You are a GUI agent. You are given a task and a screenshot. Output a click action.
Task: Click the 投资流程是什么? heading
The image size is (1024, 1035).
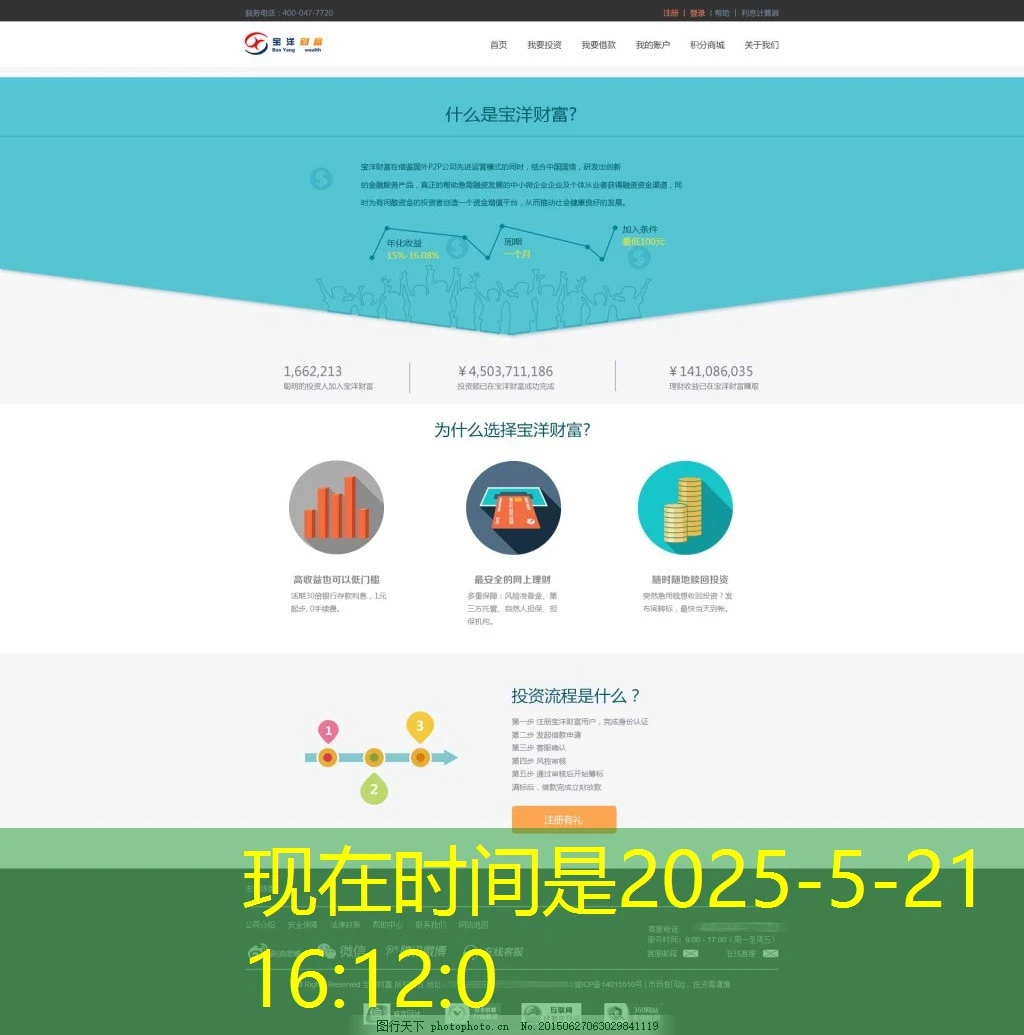[x=575, y=696]
